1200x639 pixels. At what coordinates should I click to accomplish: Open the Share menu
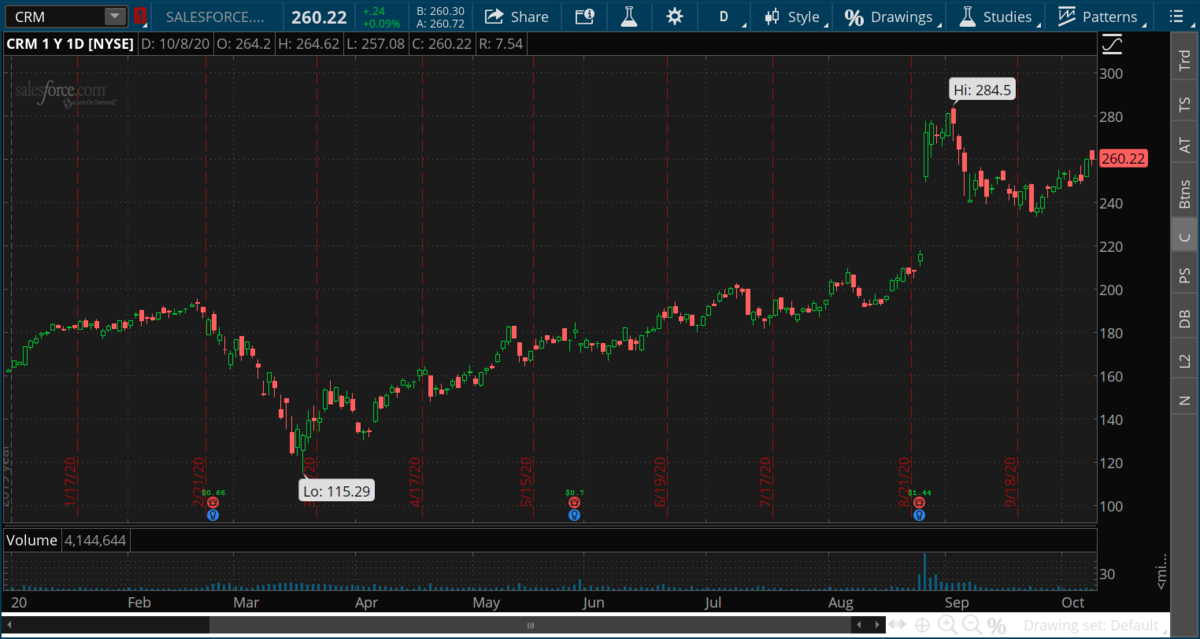(x=516, y=16)
